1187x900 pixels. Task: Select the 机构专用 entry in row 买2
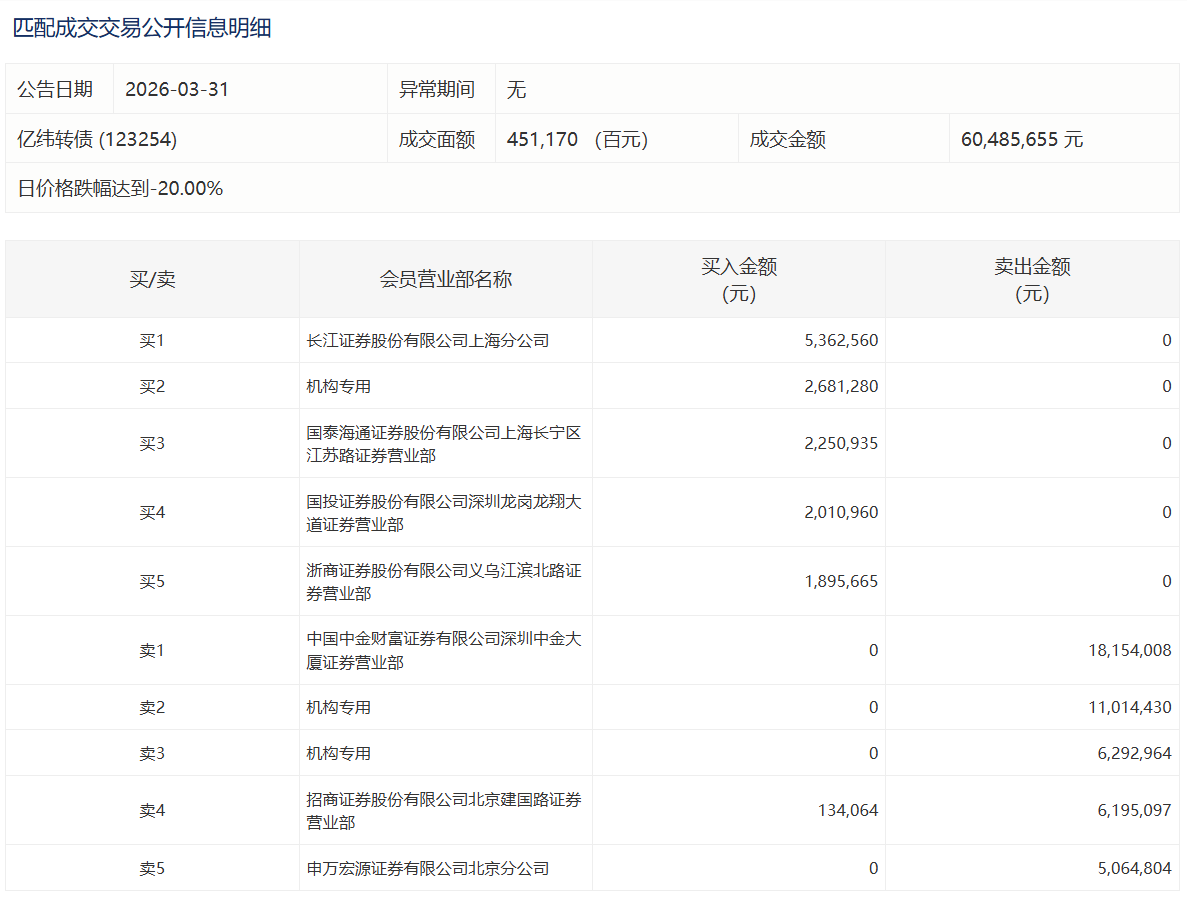(x=339, y=386)
